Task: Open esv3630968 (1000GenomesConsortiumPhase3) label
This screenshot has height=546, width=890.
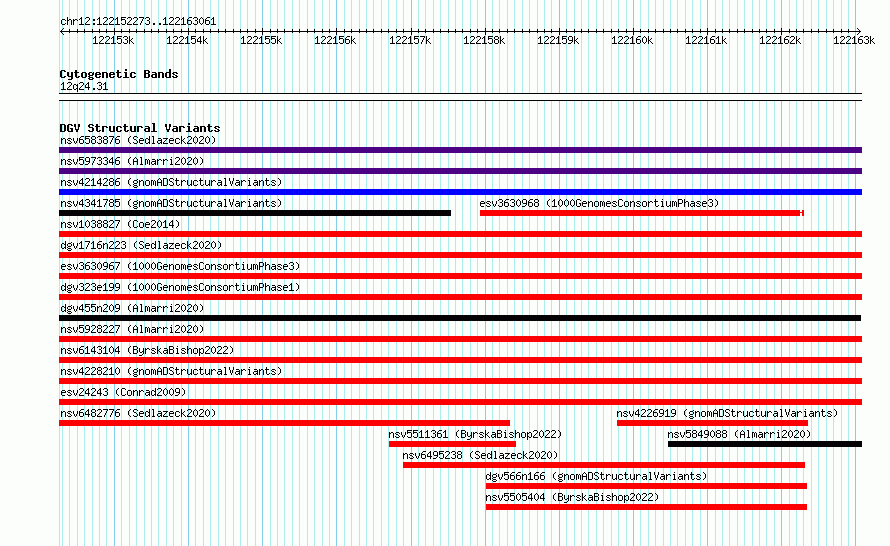Action: [599, 203]
